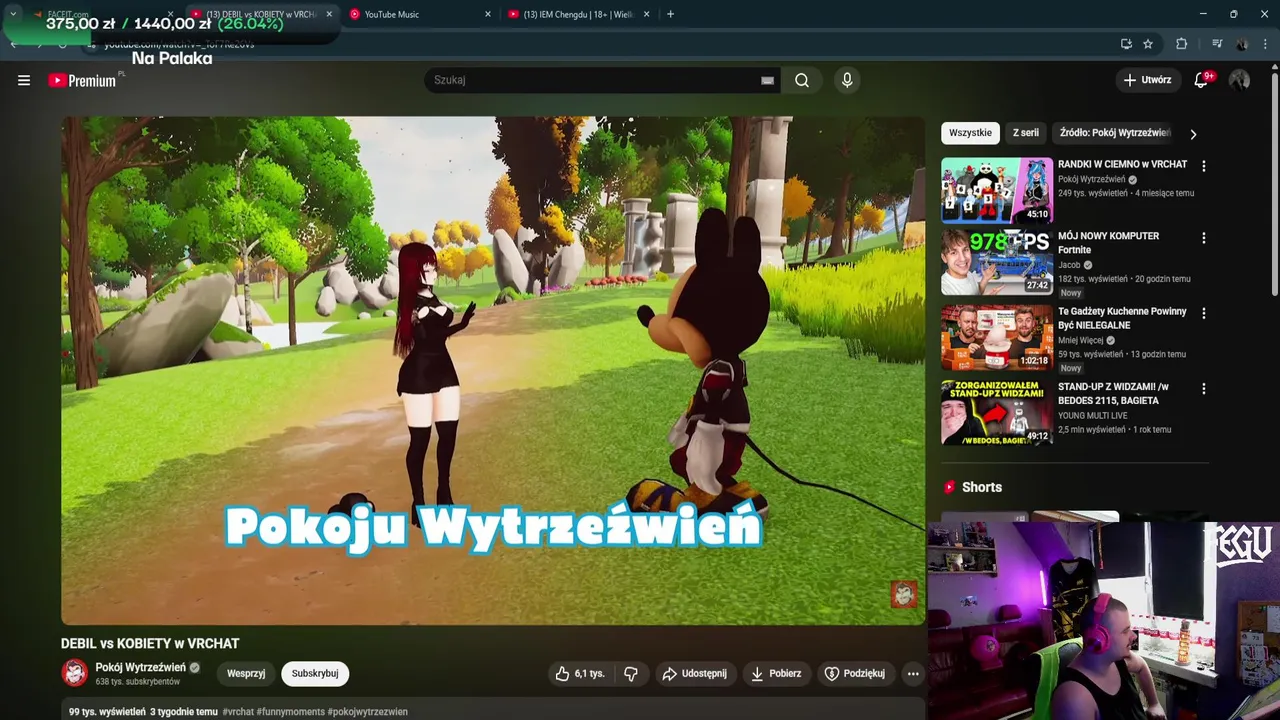This screenshot has height=720, width=1280.
Task: Open a new browser tab
Action: (x=670, y=14)
